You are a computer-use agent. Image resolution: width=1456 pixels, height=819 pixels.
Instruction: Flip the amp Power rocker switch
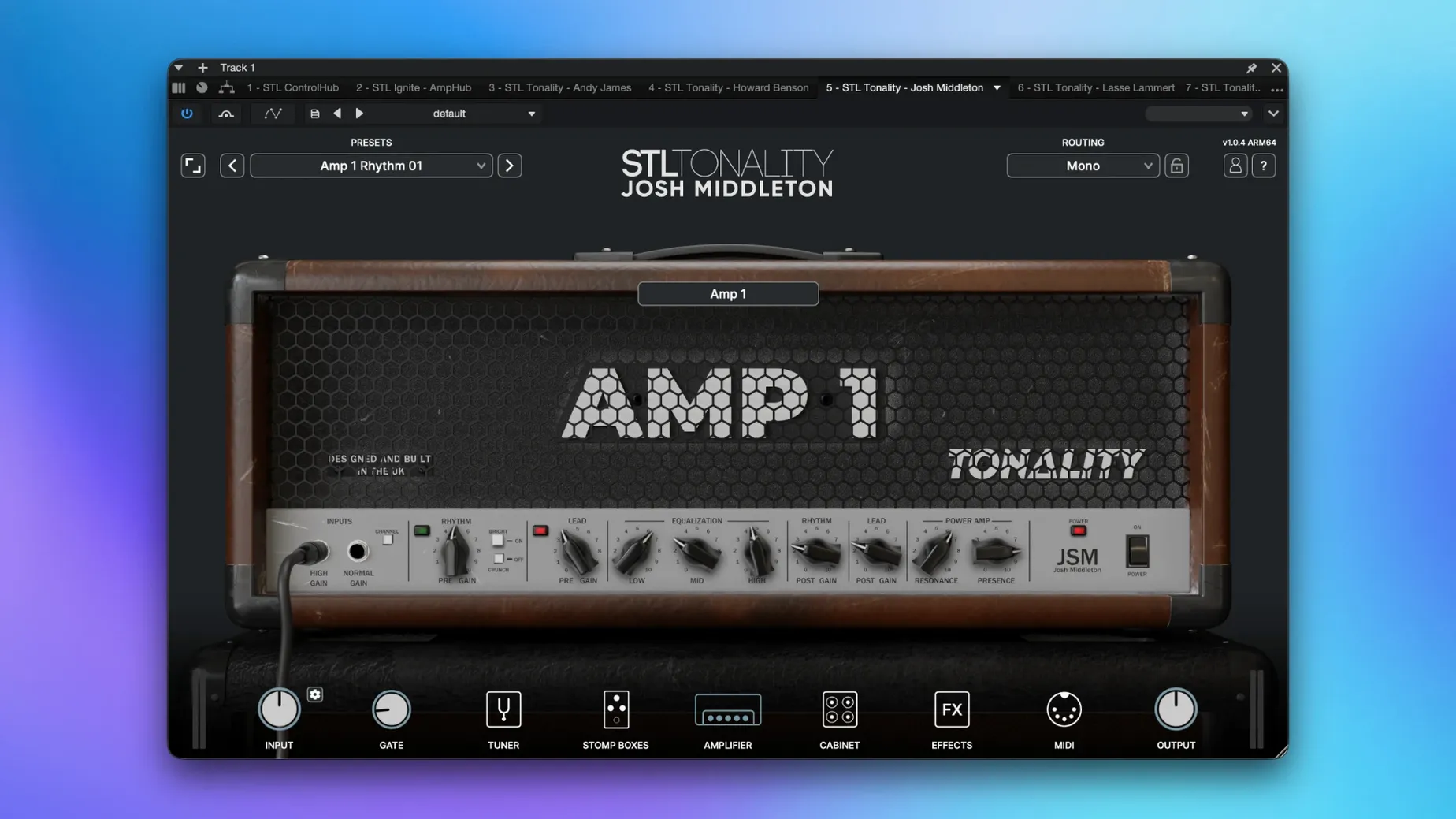click(x=1137, y=551)
